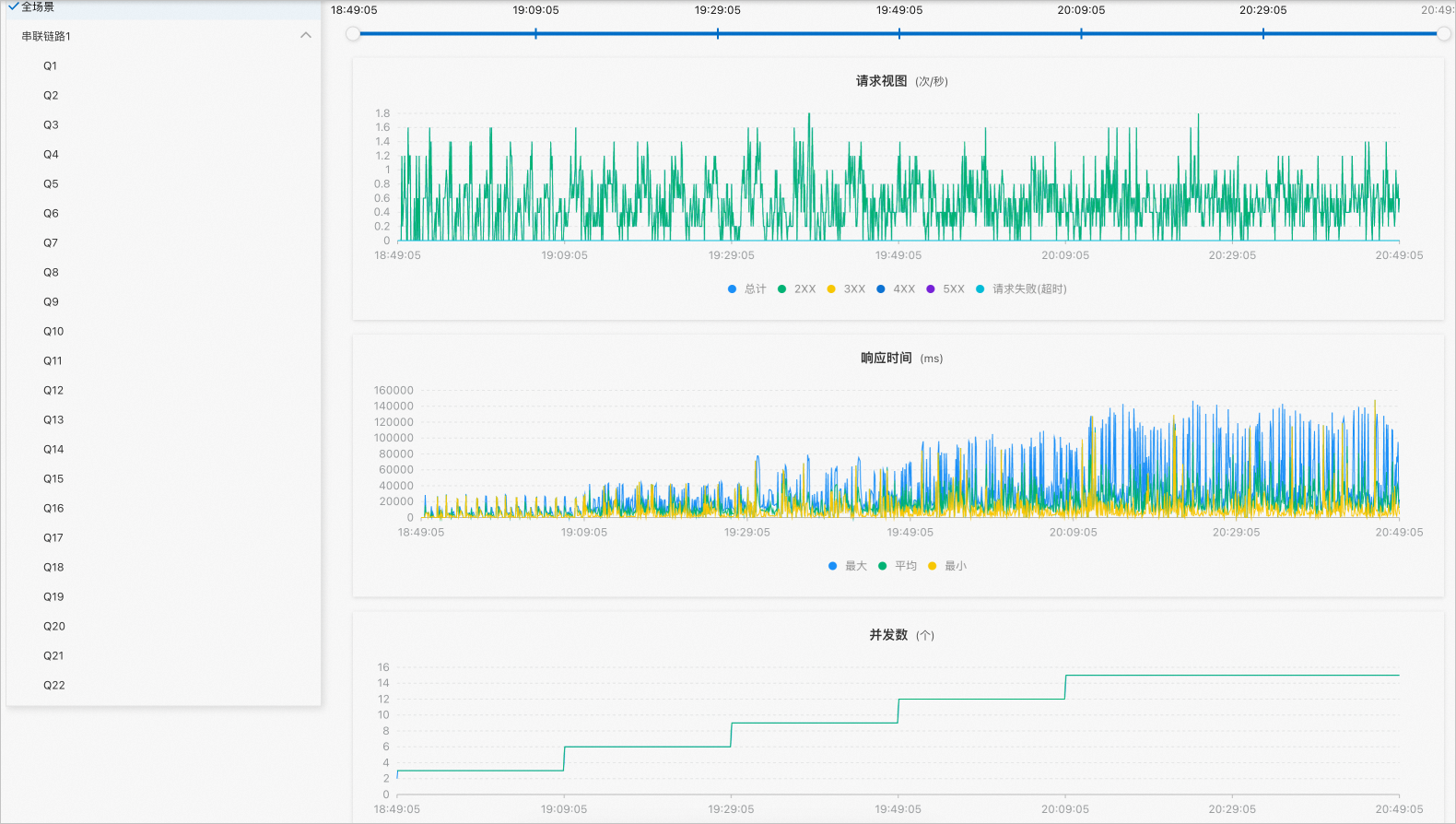Screen dimensions: 1456x824
Task: Select Q10 in the scenario list
Action: 163,331
